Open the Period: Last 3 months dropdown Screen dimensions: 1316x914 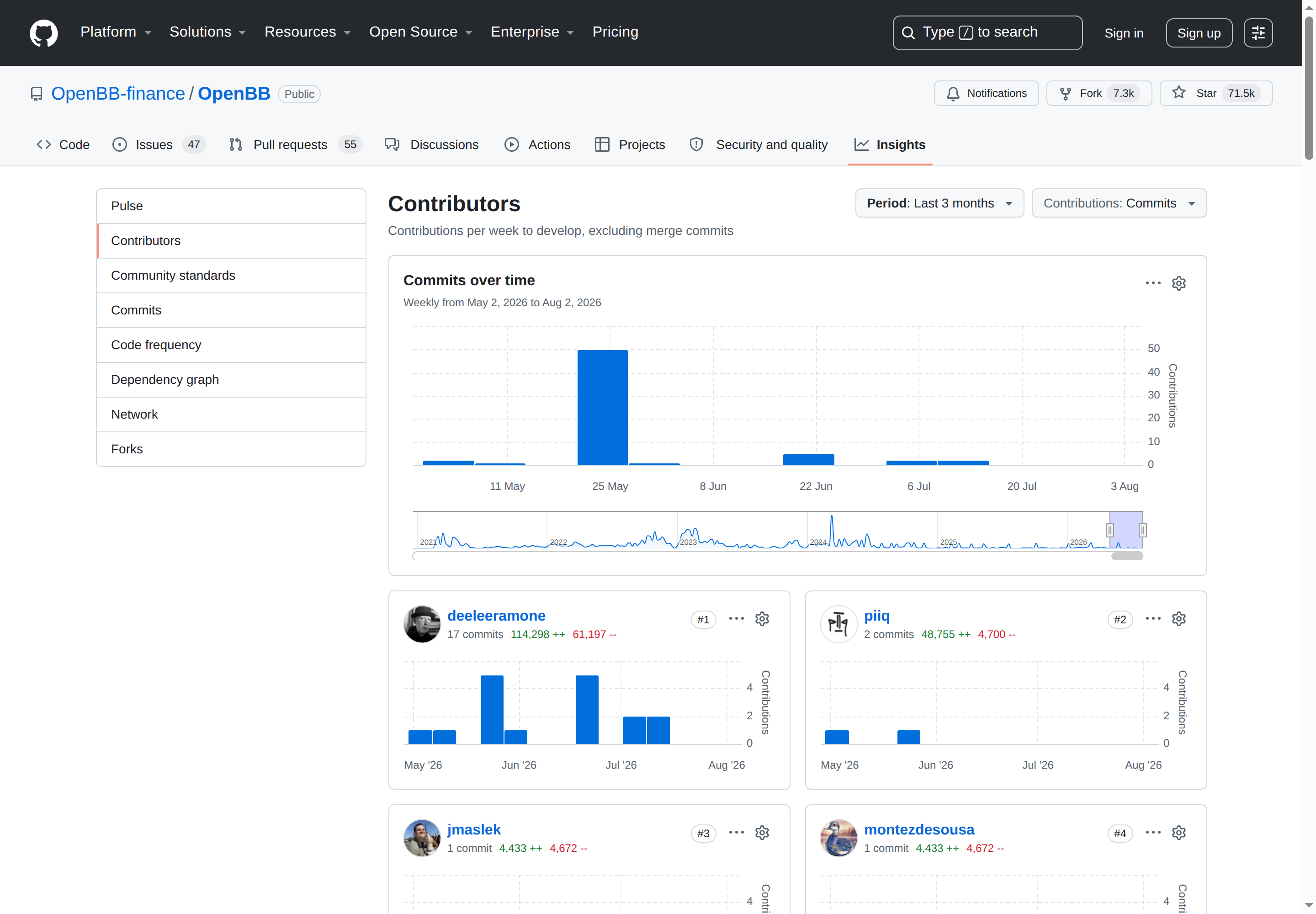(939, 203)
